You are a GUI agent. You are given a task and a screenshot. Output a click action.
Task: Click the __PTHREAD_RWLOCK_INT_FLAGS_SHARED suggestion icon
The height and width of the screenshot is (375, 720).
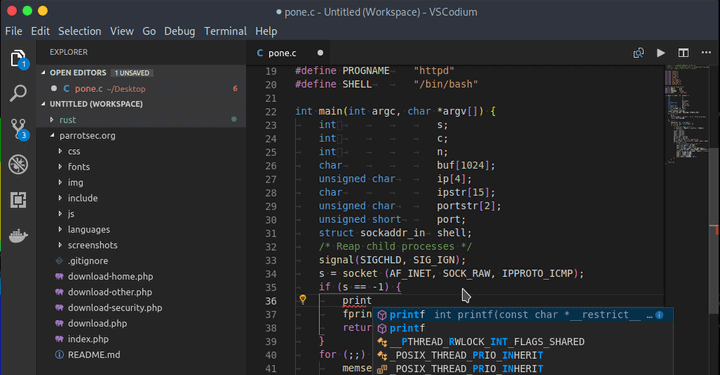tap(382, 342)
